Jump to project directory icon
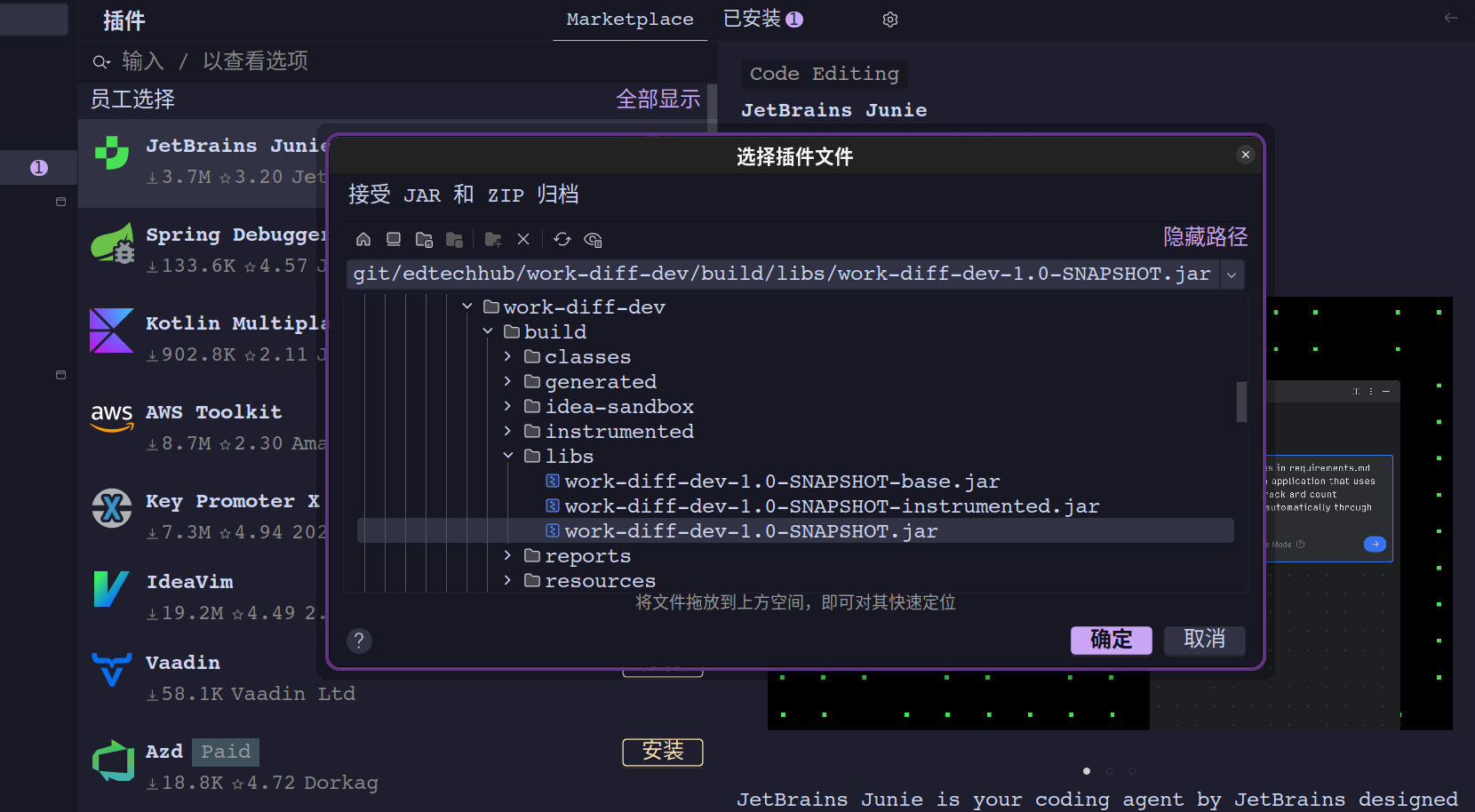The width and height of the screenshot is (1475, 812). point(424,239)
